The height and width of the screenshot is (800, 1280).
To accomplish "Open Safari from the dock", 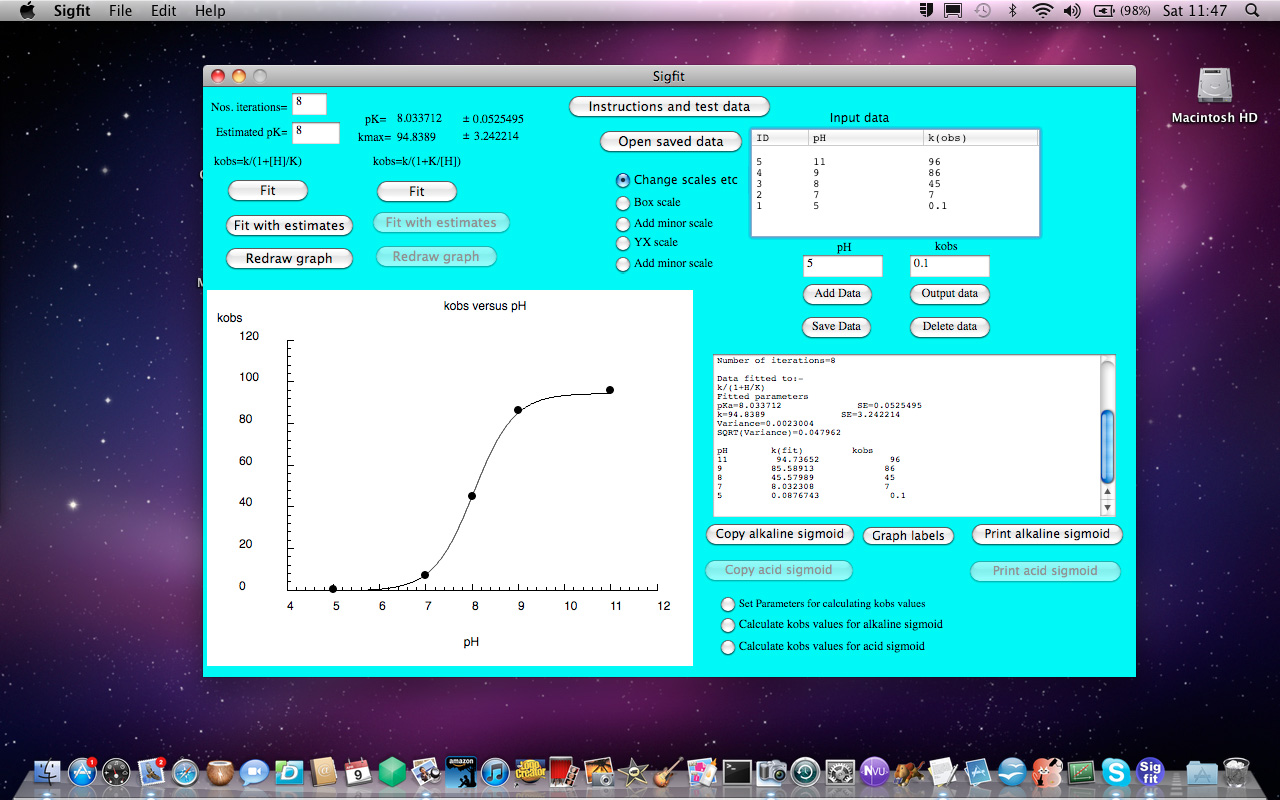I will tap(186, 771).
